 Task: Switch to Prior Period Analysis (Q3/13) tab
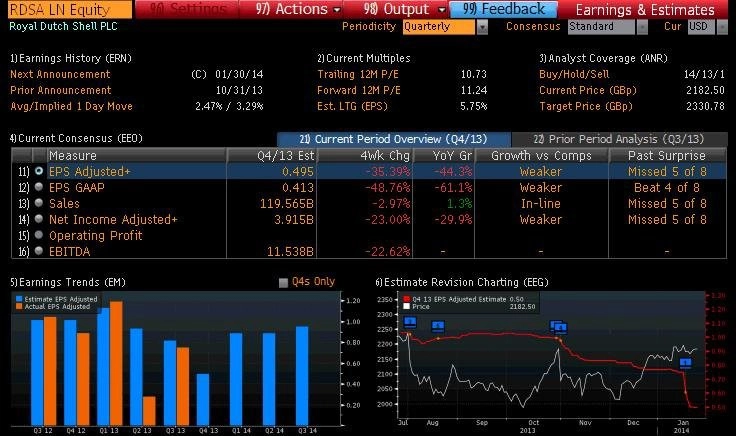(x=619, y=139)
